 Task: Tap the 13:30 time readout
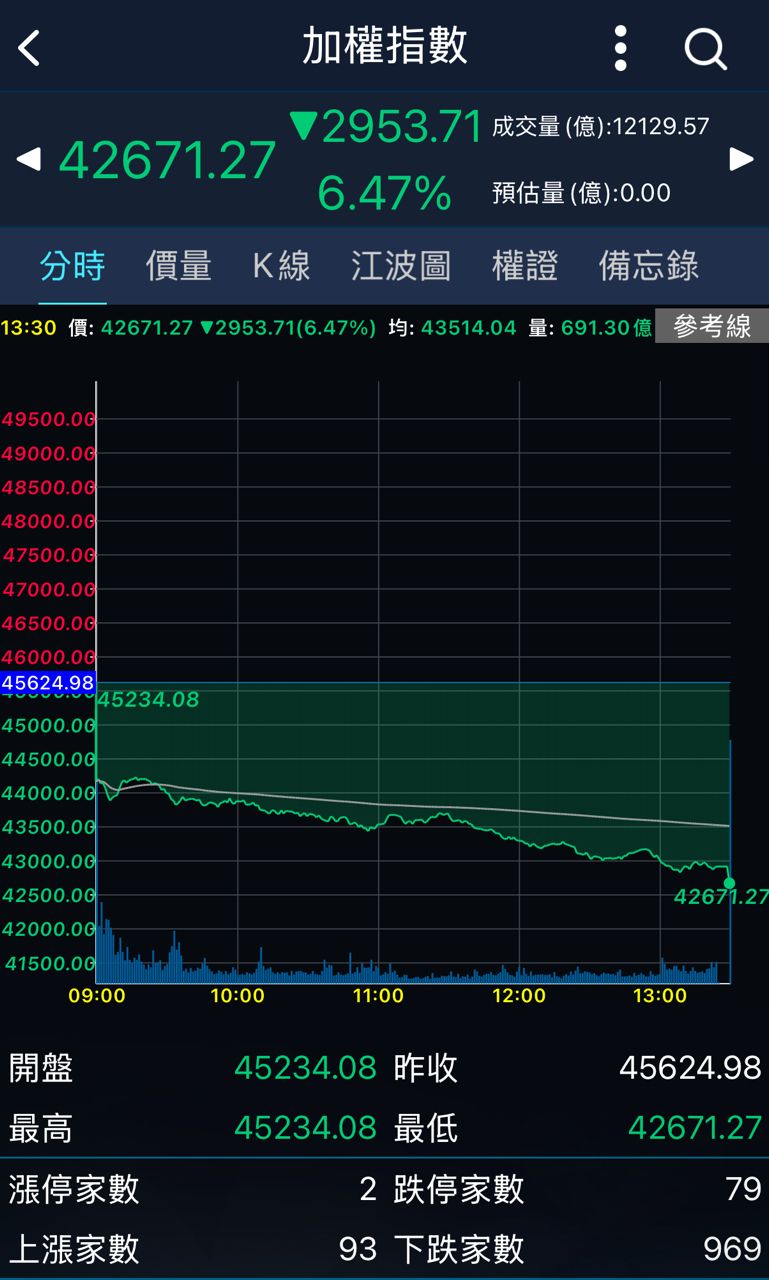(28, 328)
